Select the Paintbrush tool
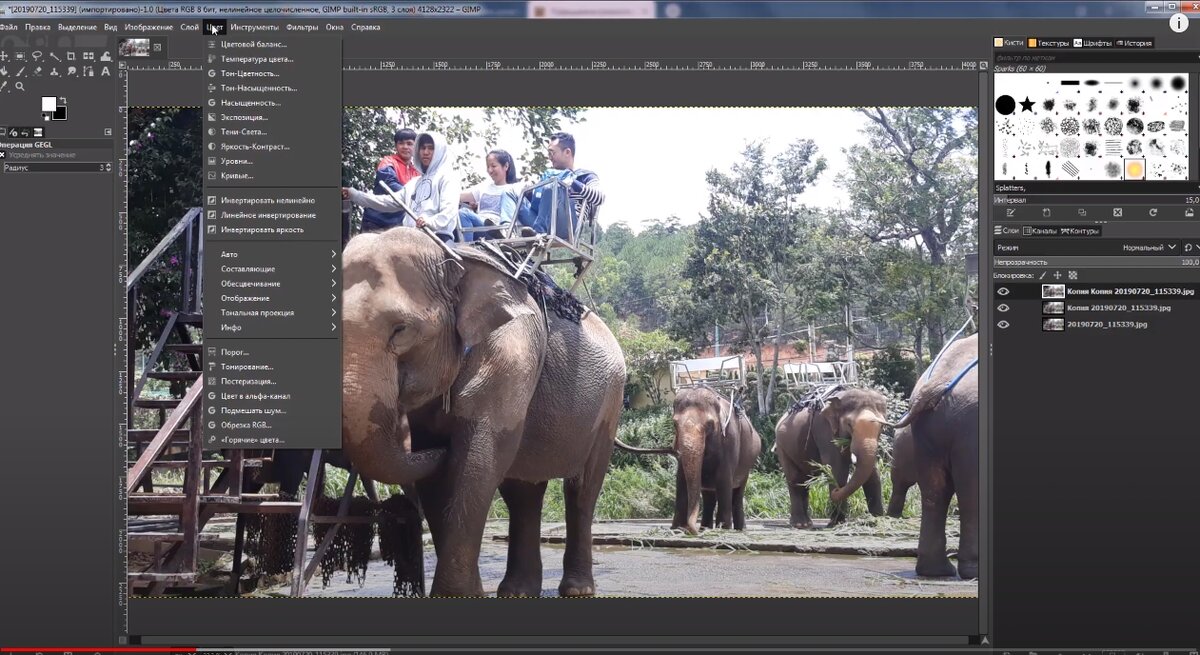Viewport: 1200px width, 655px height. pyautogui.click(x=20, y=72)
